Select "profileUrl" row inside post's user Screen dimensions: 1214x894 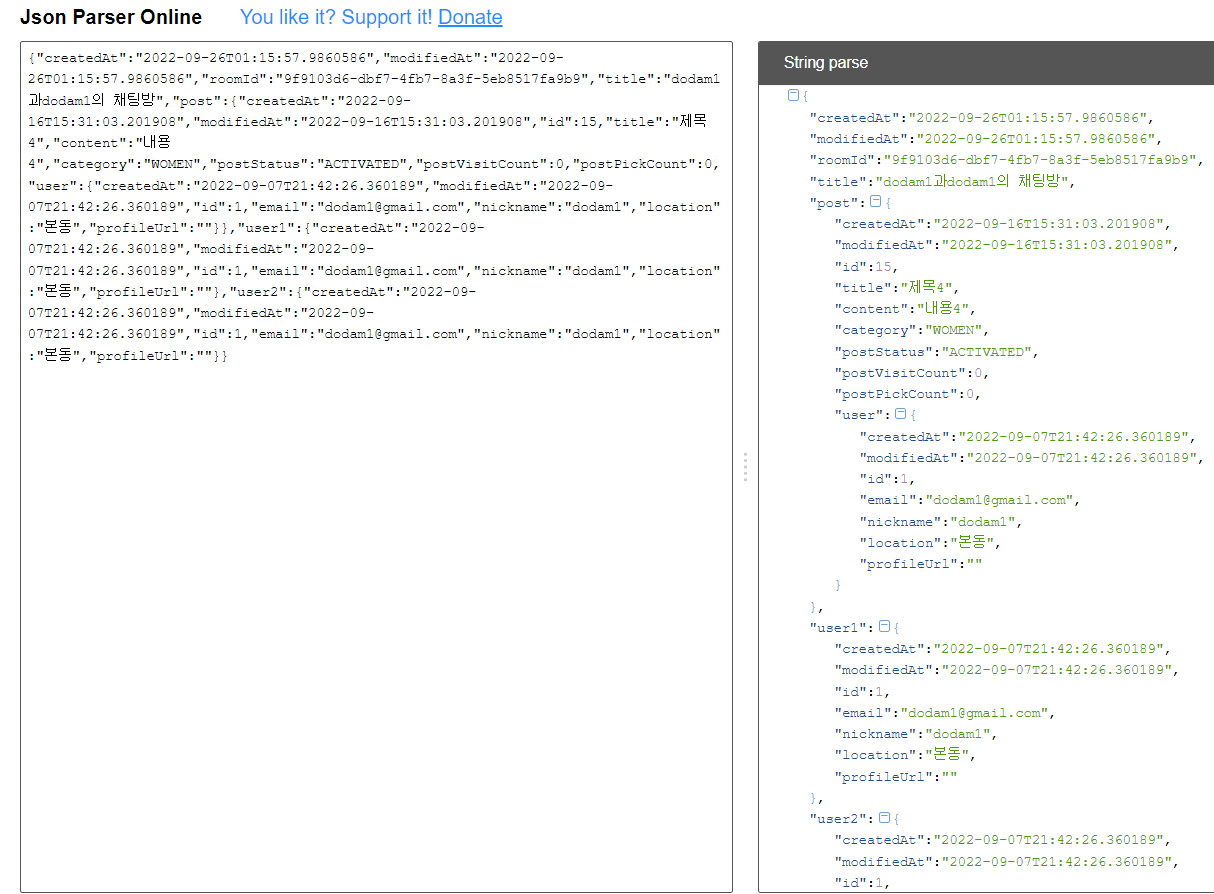[x=921, y=564]
